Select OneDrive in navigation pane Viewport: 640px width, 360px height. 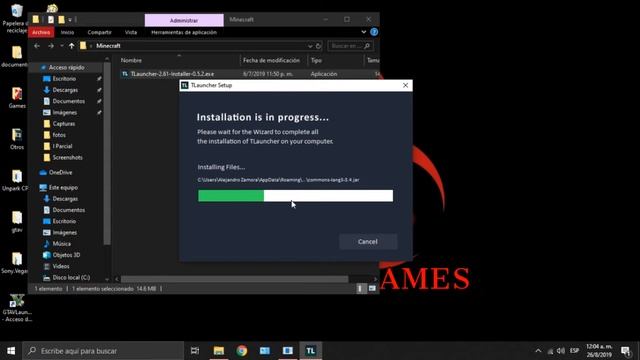click(60, 173)
